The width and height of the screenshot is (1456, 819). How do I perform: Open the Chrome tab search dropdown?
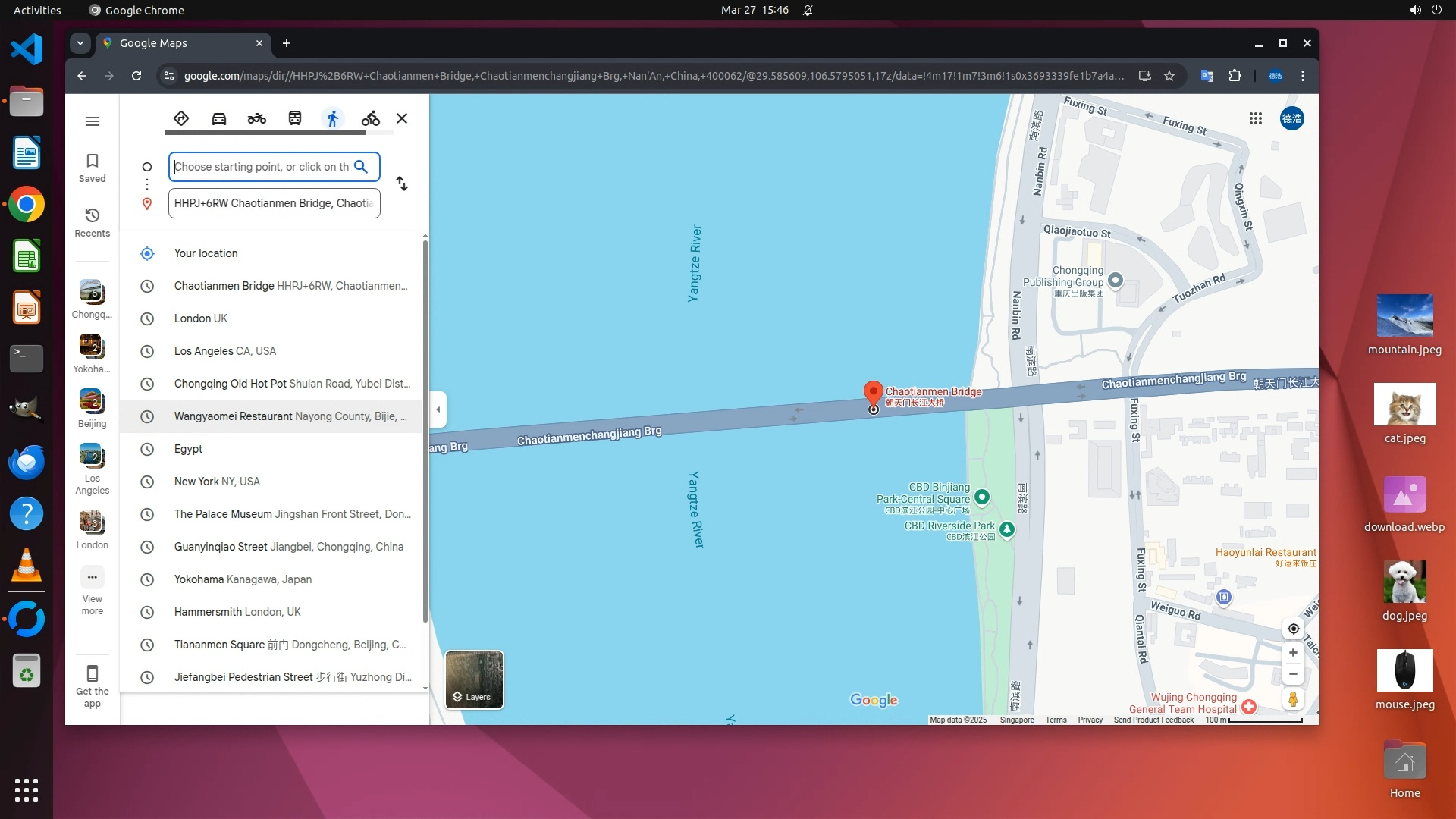(80, 43)
